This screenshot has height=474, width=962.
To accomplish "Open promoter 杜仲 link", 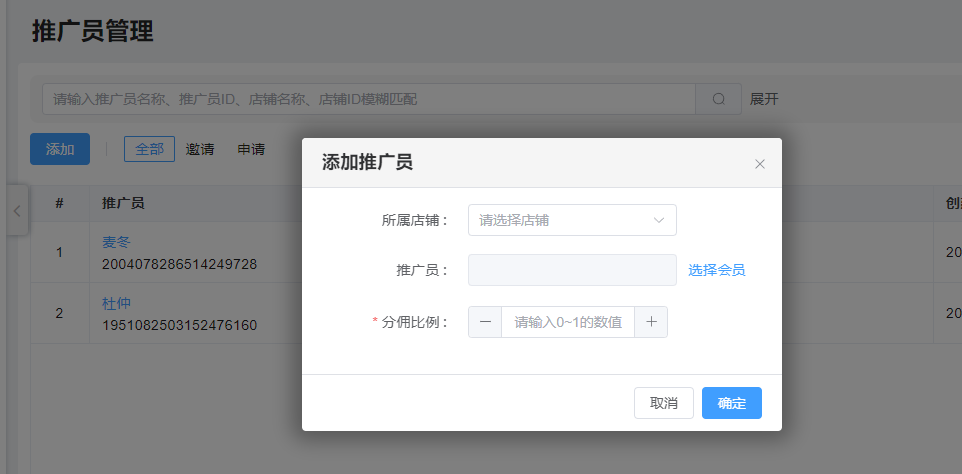I will (116, 303).
